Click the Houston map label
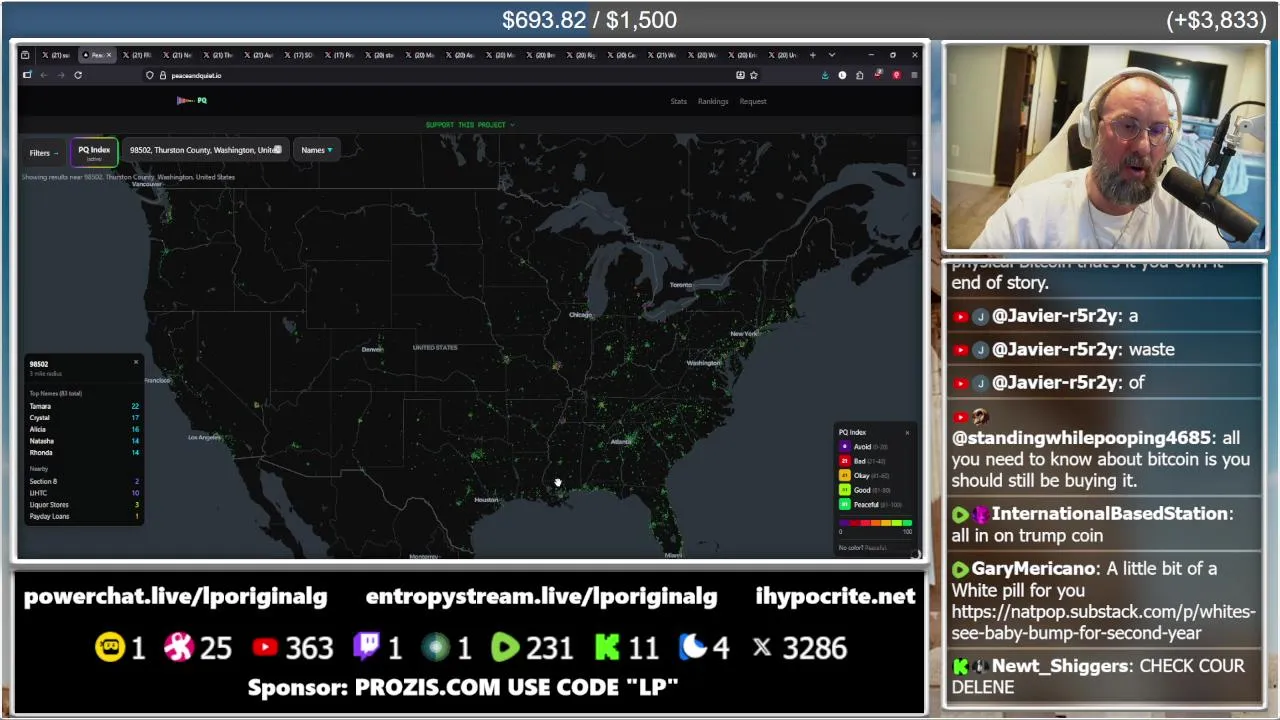The image size is (1280, 720). tap(486, 499)
